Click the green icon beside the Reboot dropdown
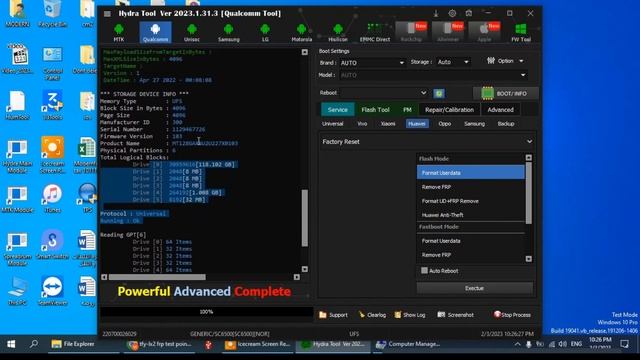This screenshot has width=640, height=360. (x=439, y=93)
